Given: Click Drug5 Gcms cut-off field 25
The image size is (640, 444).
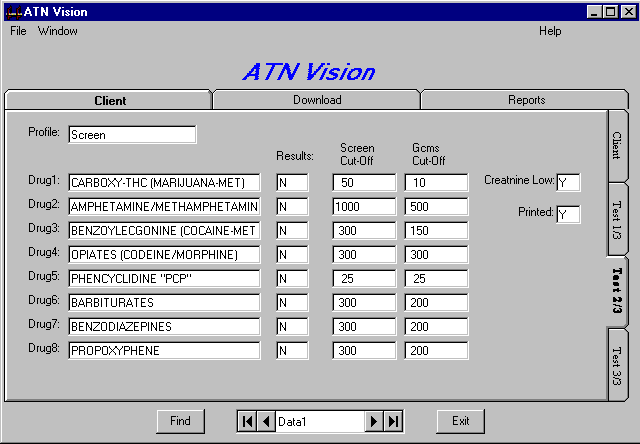Looking at the screenshot, I should (436, 279).
